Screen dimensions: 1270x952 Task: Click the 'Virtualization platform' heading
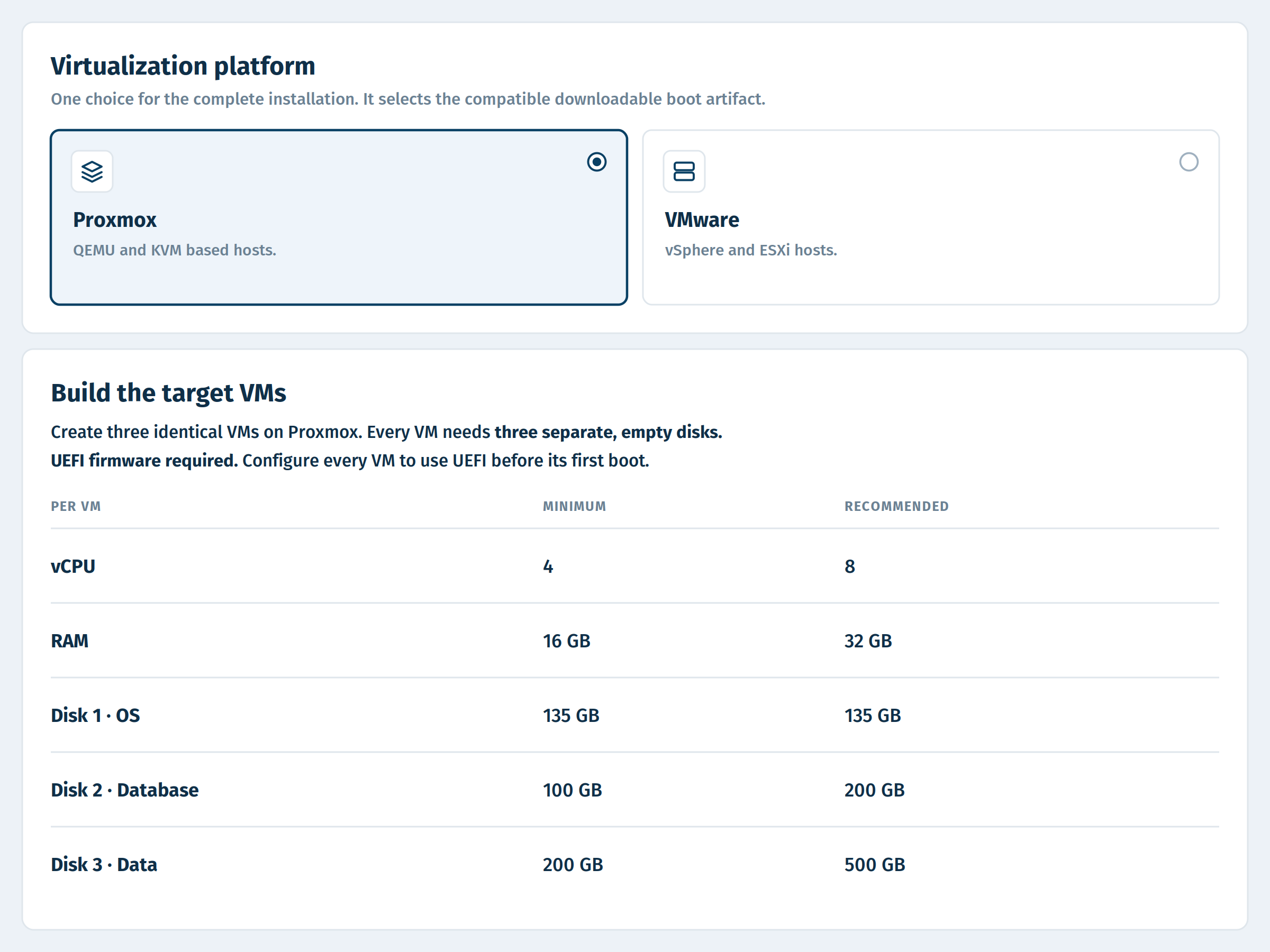pyautogui.click(x=183, y=66)
